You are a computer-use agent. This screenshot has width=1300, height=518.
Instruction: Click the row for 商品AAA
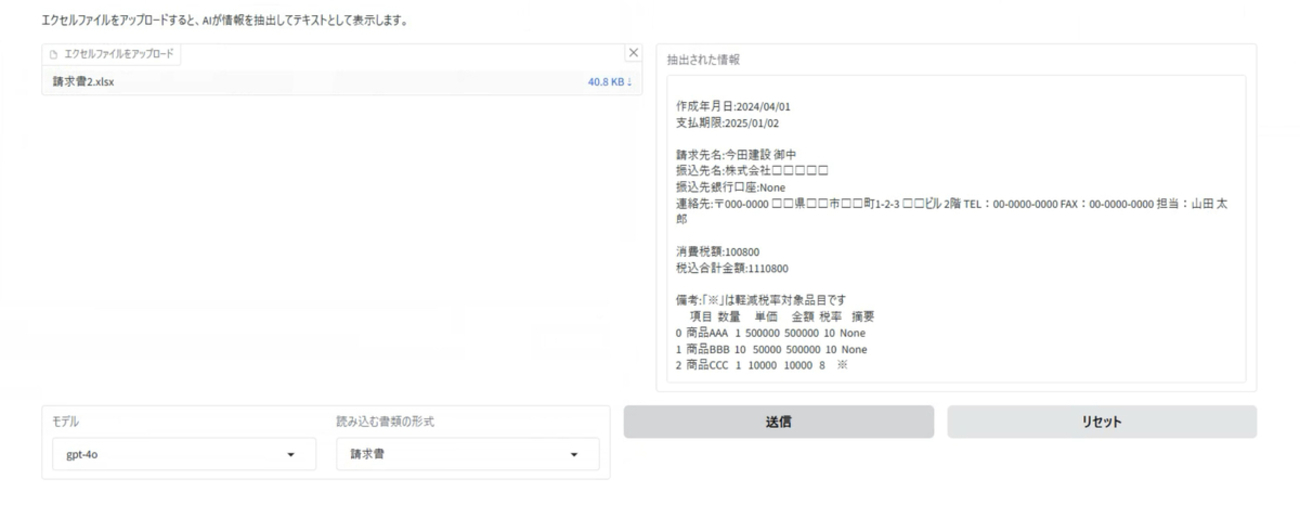771,333
